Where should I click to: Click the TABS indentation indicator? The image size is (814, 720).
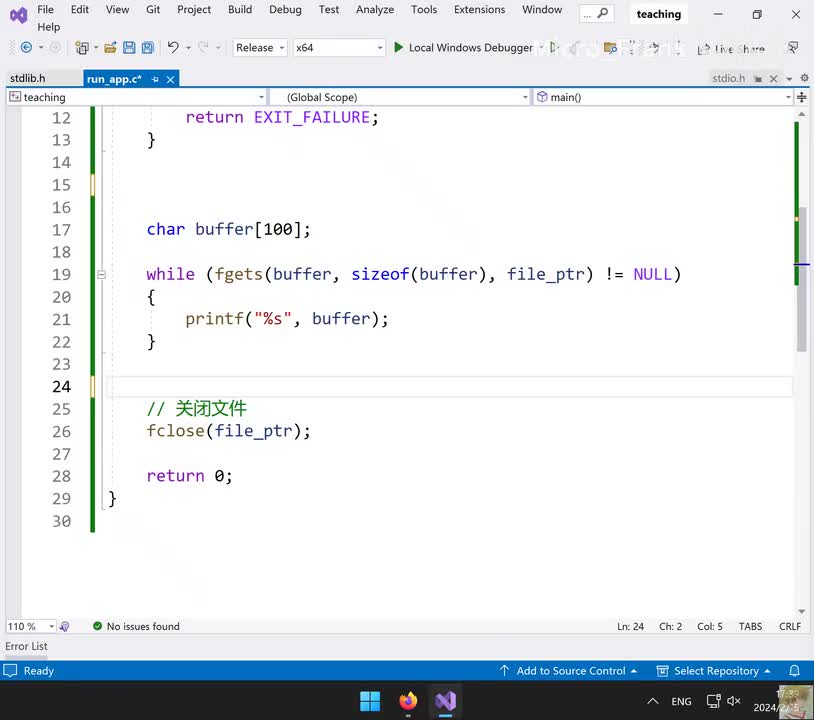coord(750,626)
